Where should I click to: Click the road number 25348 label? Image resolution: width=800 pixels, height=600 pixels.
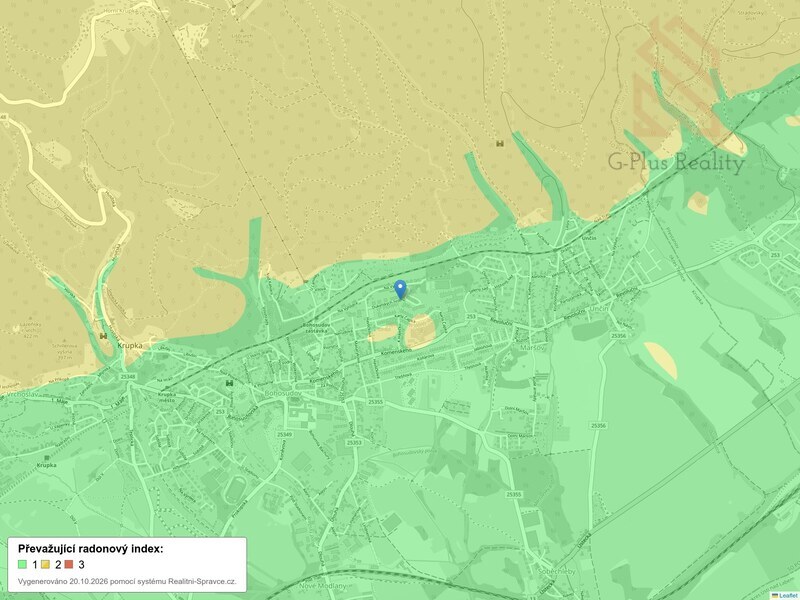pyautogui.click(x=128, y=377)
